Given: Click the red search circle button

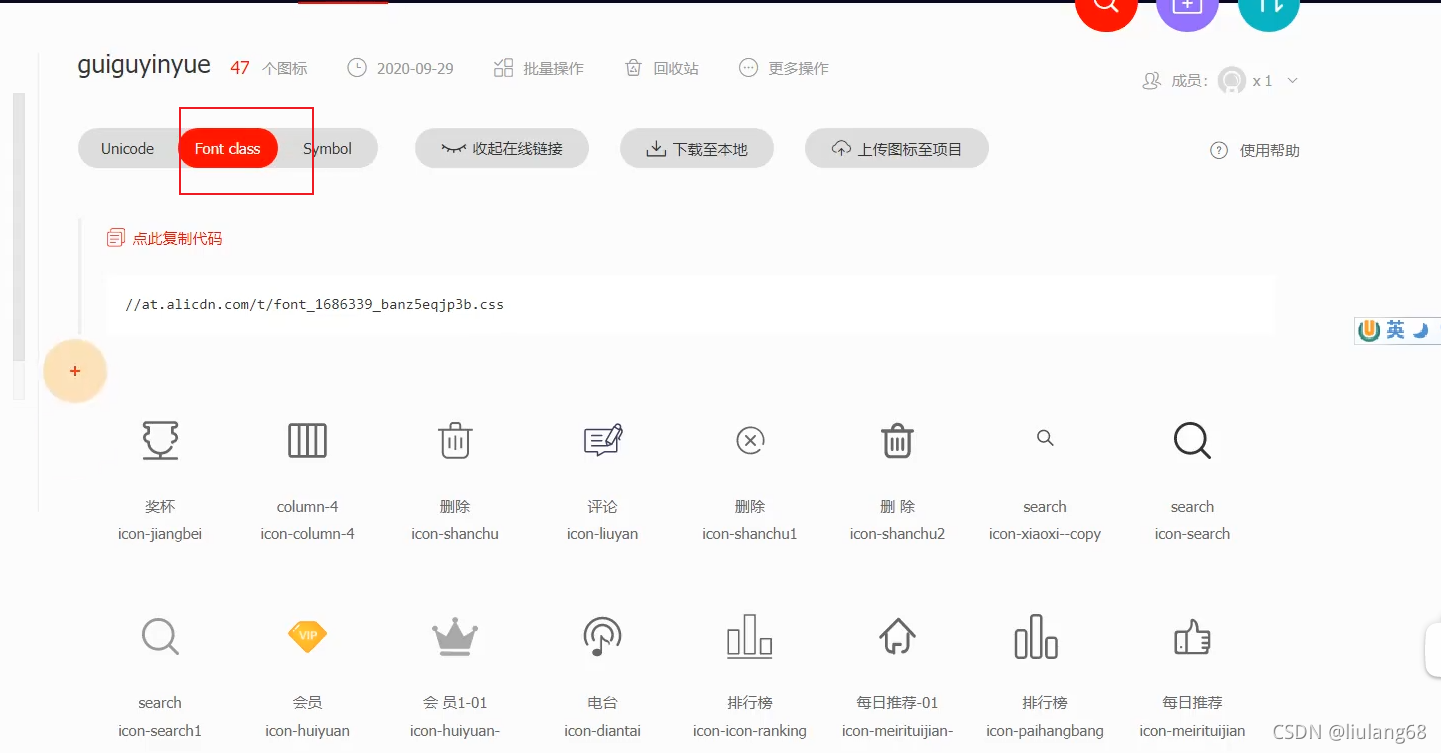Looking at the screenshot, I should pos(1106,8).
